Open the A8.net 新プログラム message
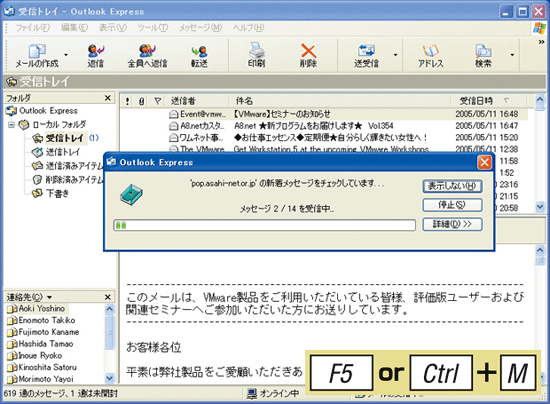 point(324,126)
